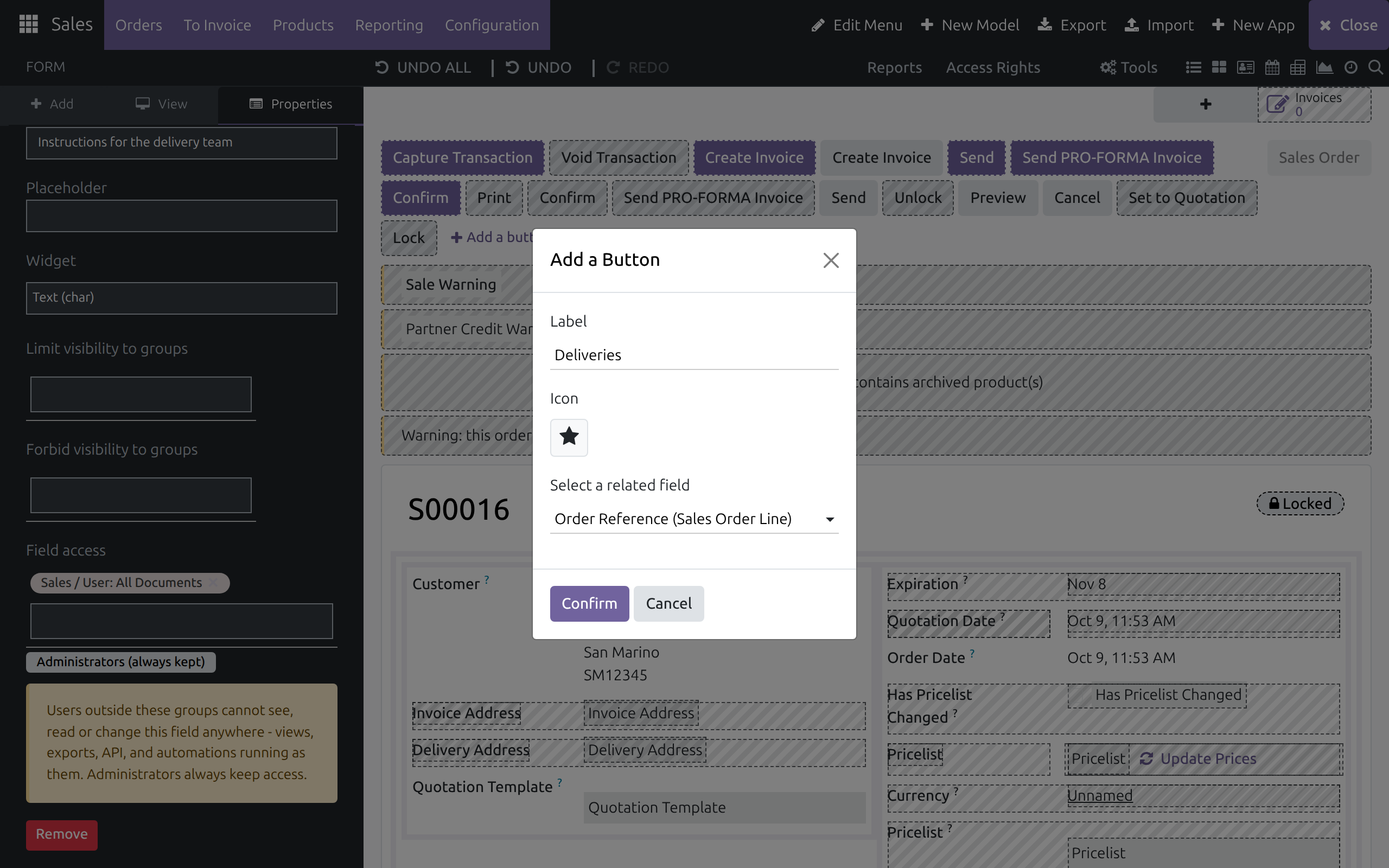This screenshot has width=1389, height=868.
Task: Select the Has Pricelist Changed checkbox field
Action: [x=1157, y=695]
